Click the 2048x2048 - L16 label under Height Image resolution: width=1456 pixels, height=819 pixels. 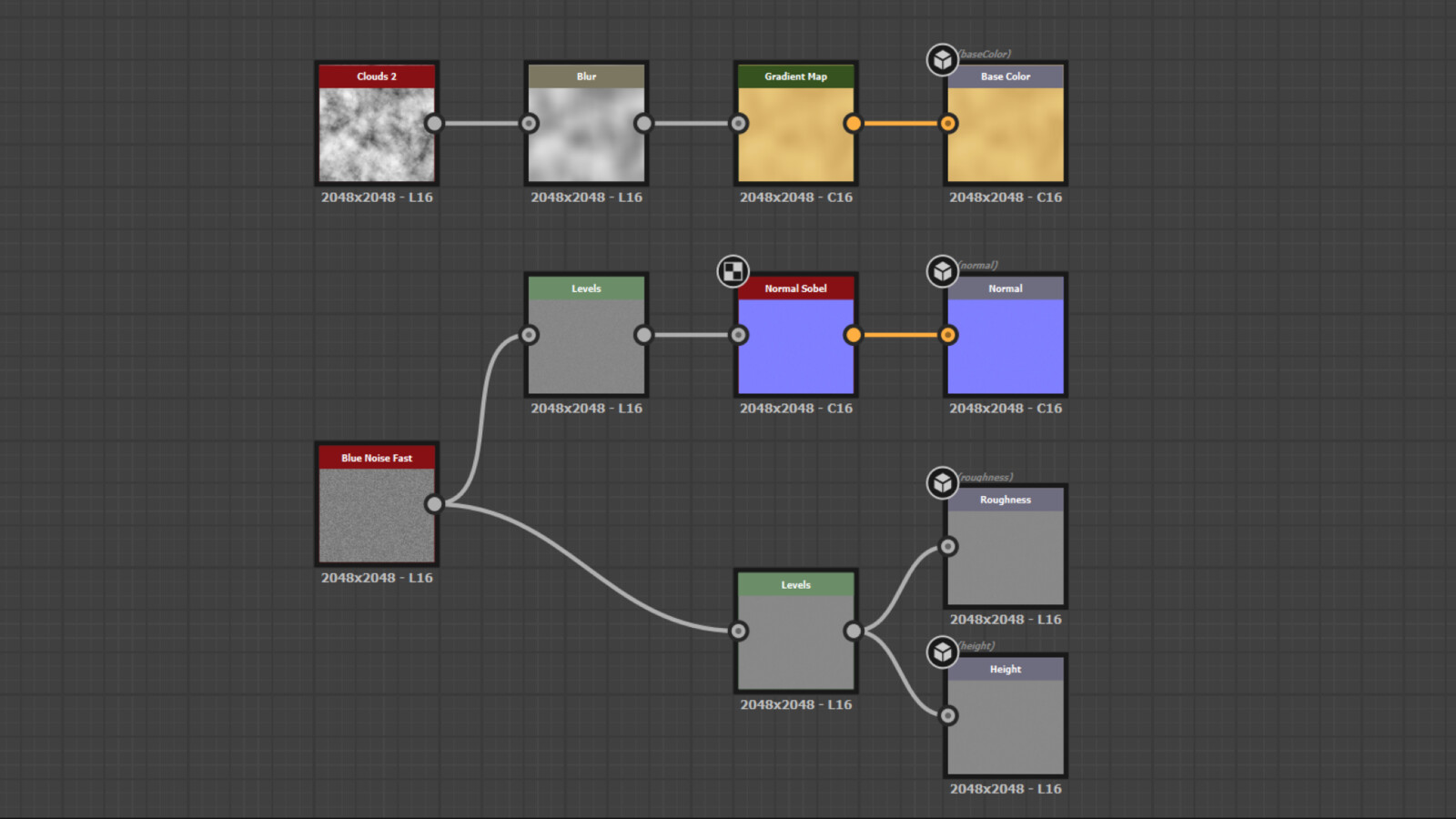(1006, 788)
